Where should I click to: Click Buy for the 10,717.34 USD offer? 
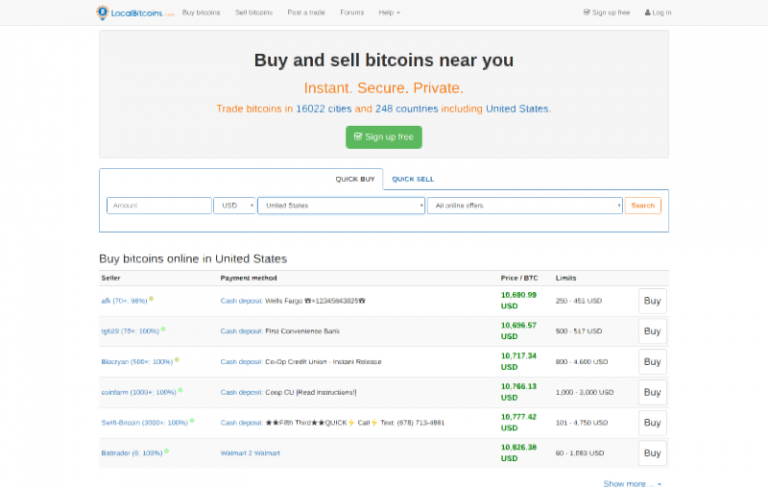tap(652, 362)
